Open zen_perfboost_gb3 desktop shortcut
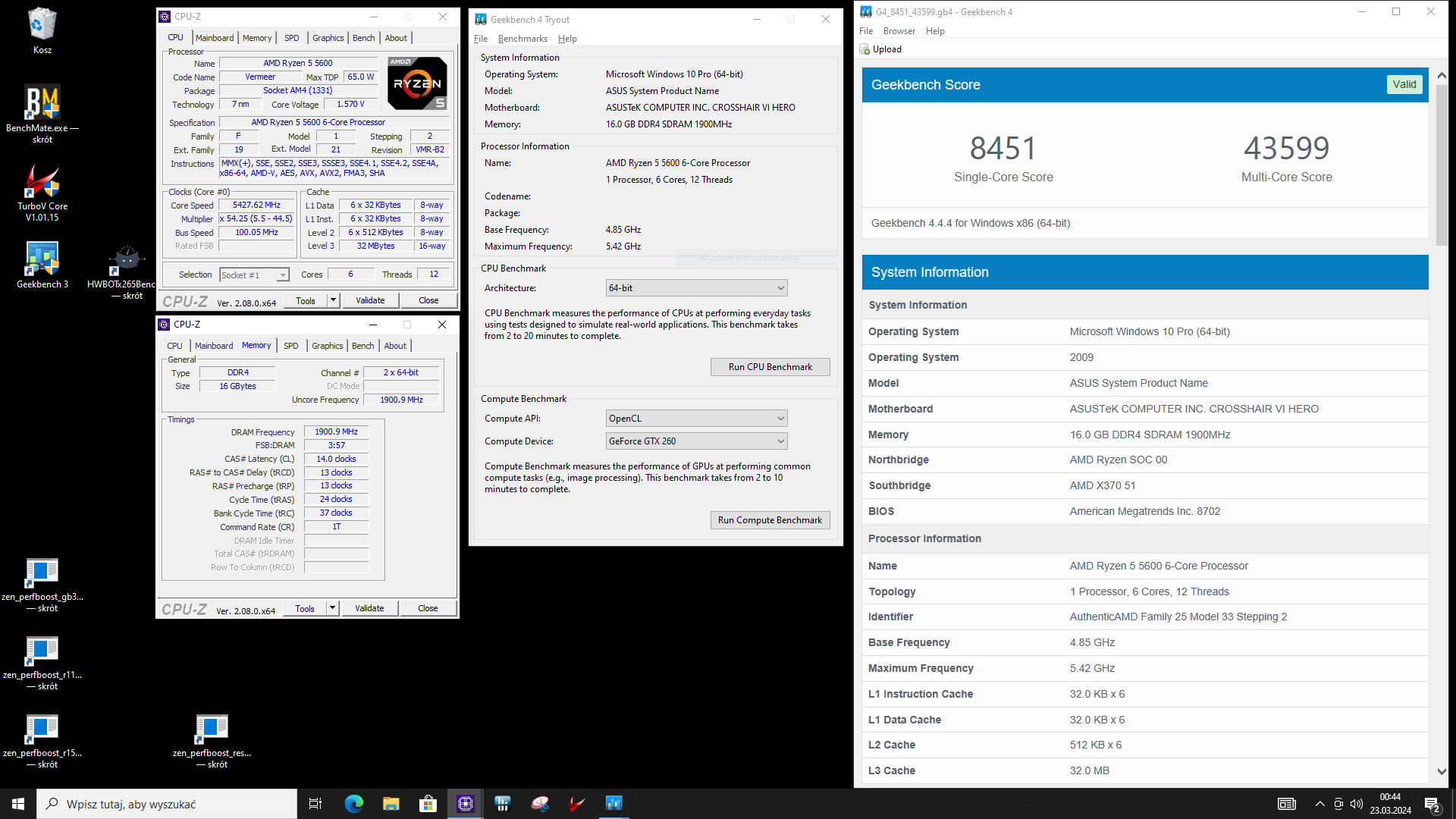Screen dimensions: 1456x819 coord(42,585)
